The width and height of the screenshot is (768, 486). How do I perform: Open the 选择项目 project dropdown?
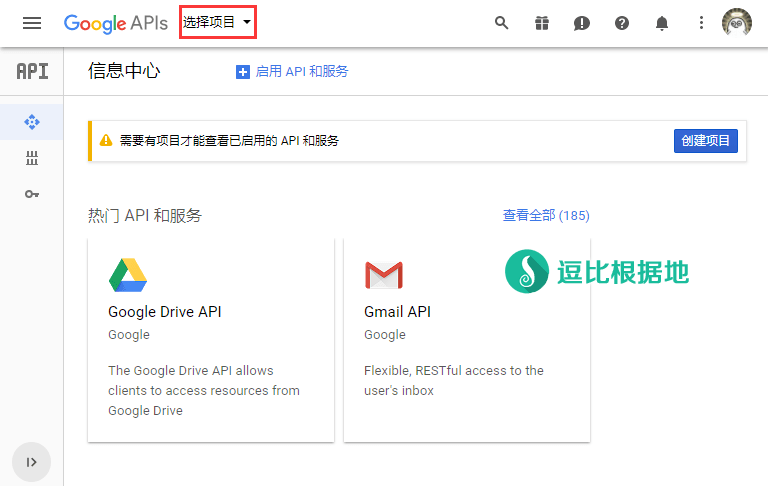tap(217, 22)
